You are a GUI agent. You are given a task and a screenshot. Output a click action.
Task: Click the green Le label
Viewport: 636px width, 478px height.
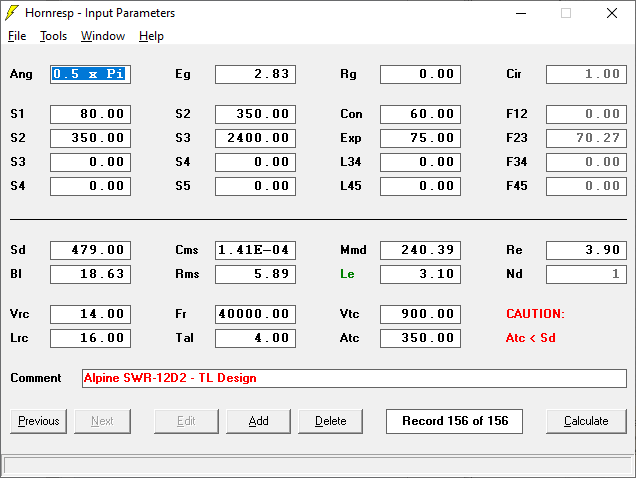click(x=347, y=274)
